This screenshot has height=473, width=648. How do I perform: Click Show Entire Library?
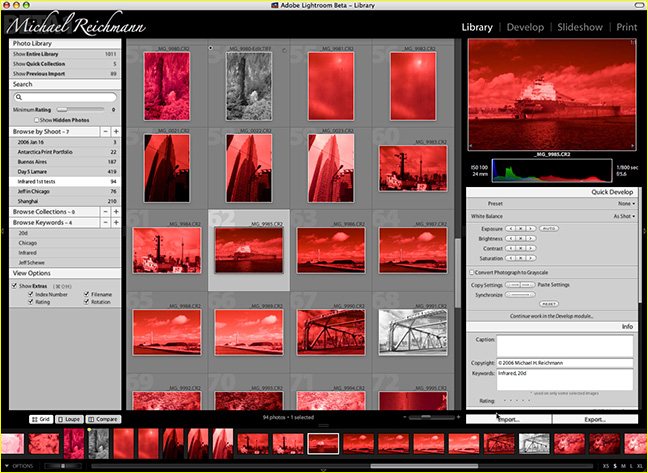click(x=65, y=54)
